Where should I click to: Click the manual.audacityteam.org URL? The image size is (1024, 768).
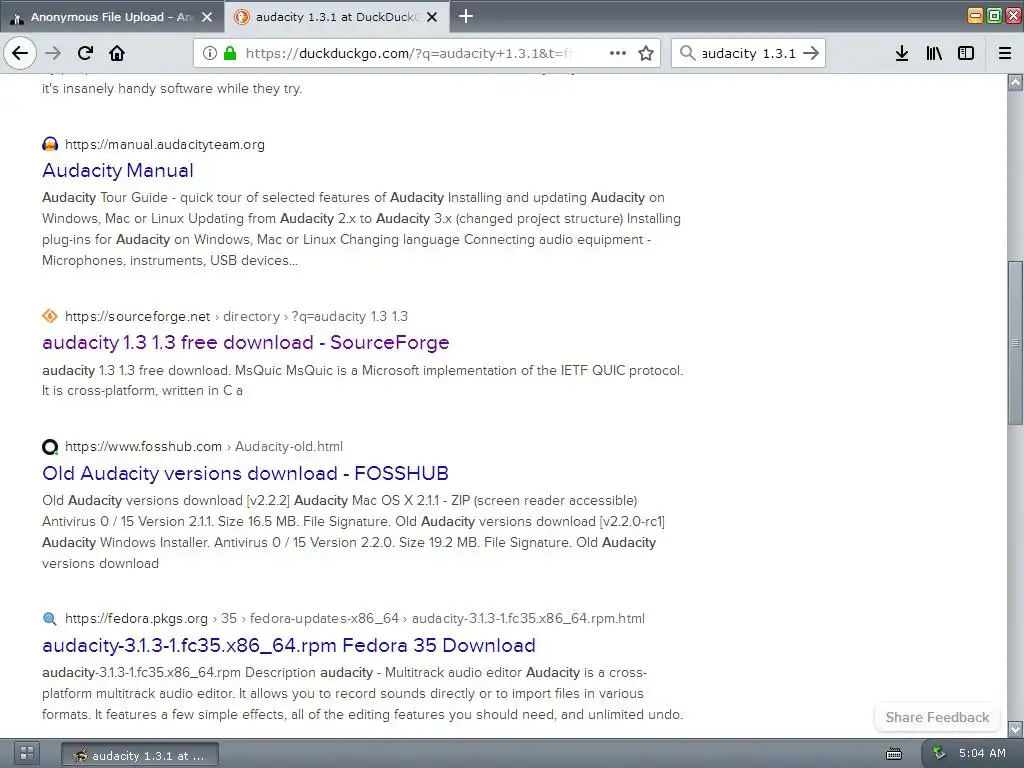(x=165, y=144)
